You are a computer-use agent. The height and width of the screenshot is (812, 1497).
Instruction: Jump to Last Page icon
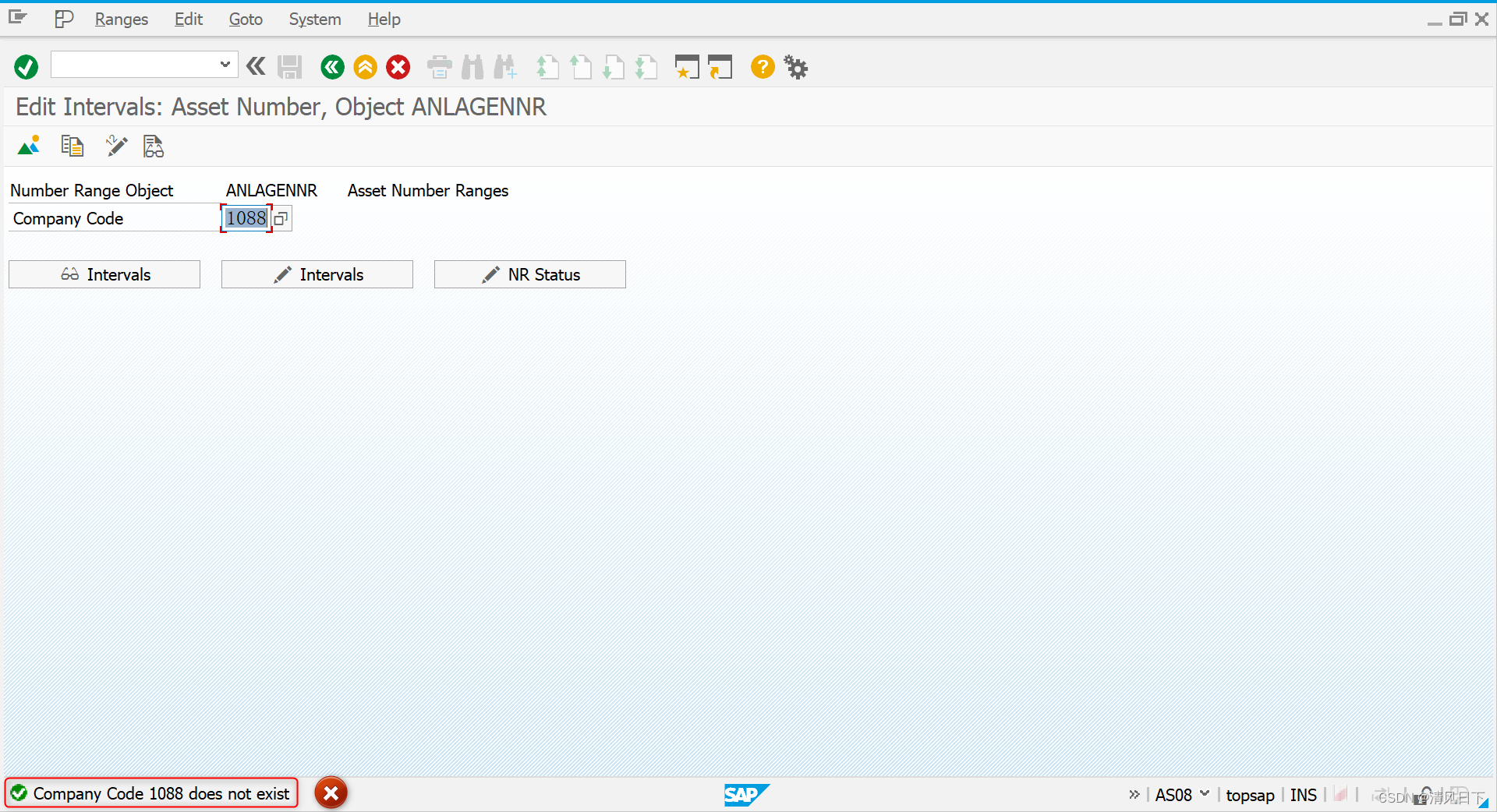[646, 67]
